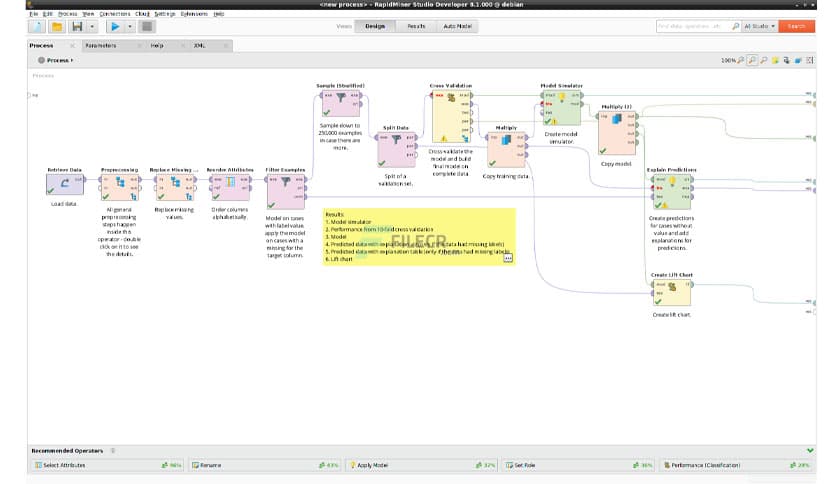Switch to the Design view

(x=375, y=26)
